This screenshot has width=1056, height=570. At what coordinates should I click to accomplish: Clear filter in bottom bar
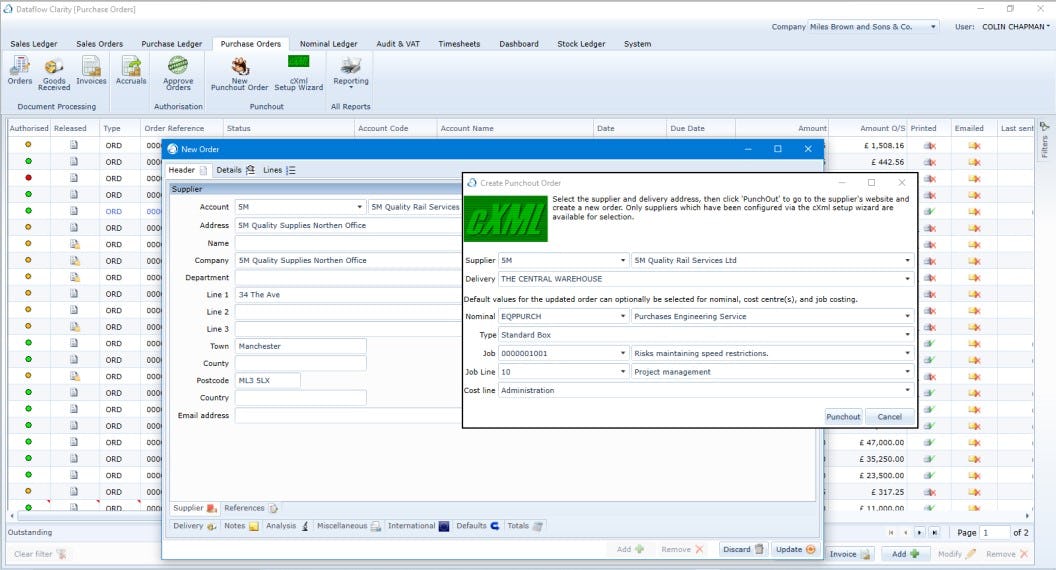click(40, 554)
